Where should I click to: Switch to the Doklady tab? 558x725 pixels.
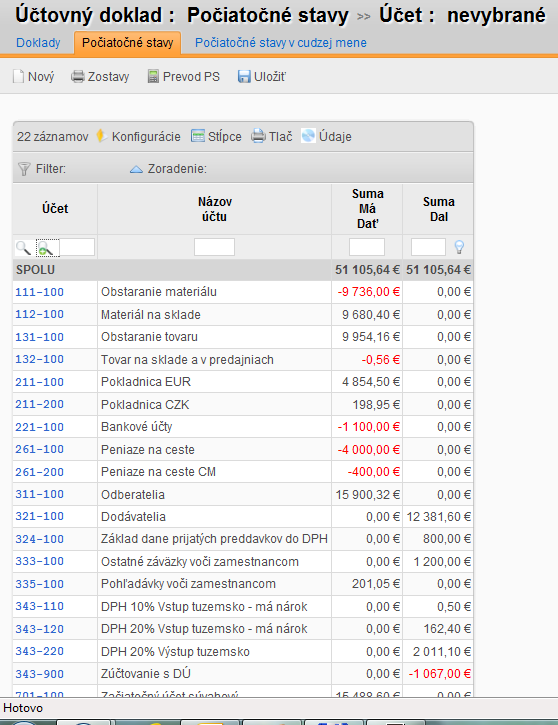tap(38, 43)
